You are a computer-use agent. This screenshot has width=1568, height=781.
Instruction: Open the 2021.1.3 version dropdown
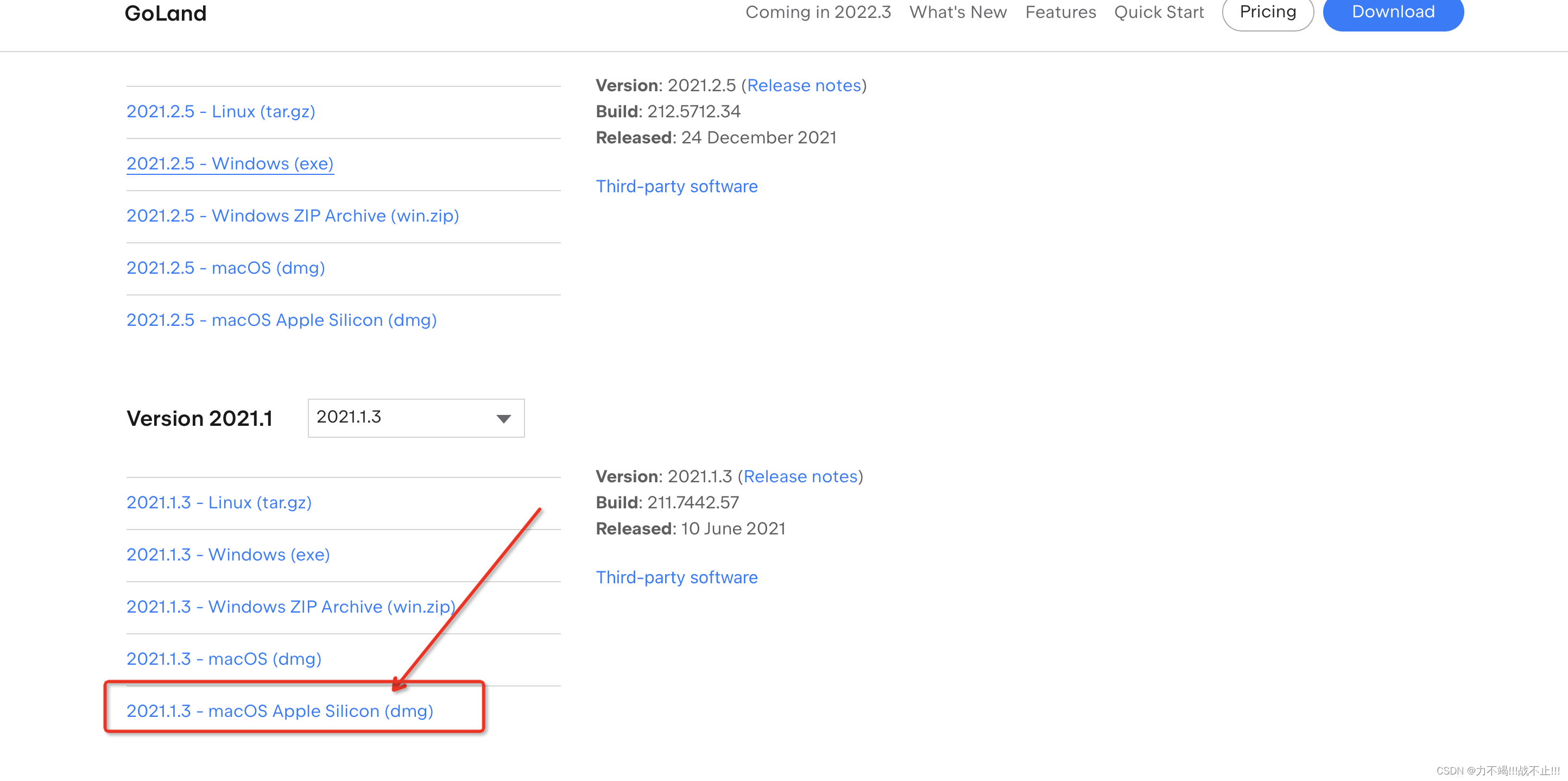click(416, 418)
